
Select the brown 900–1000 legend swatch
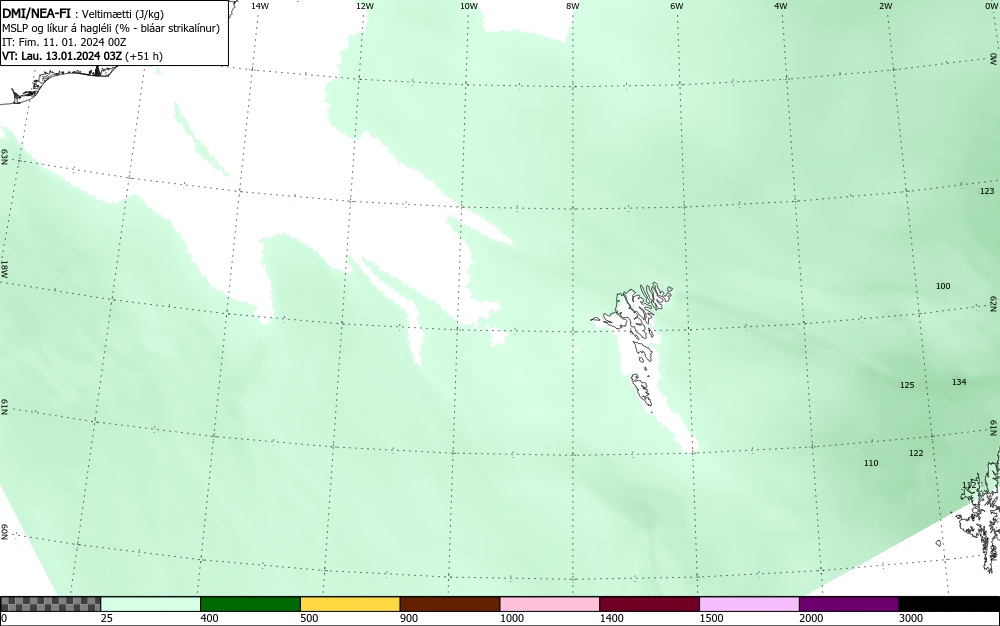point(450,604)
